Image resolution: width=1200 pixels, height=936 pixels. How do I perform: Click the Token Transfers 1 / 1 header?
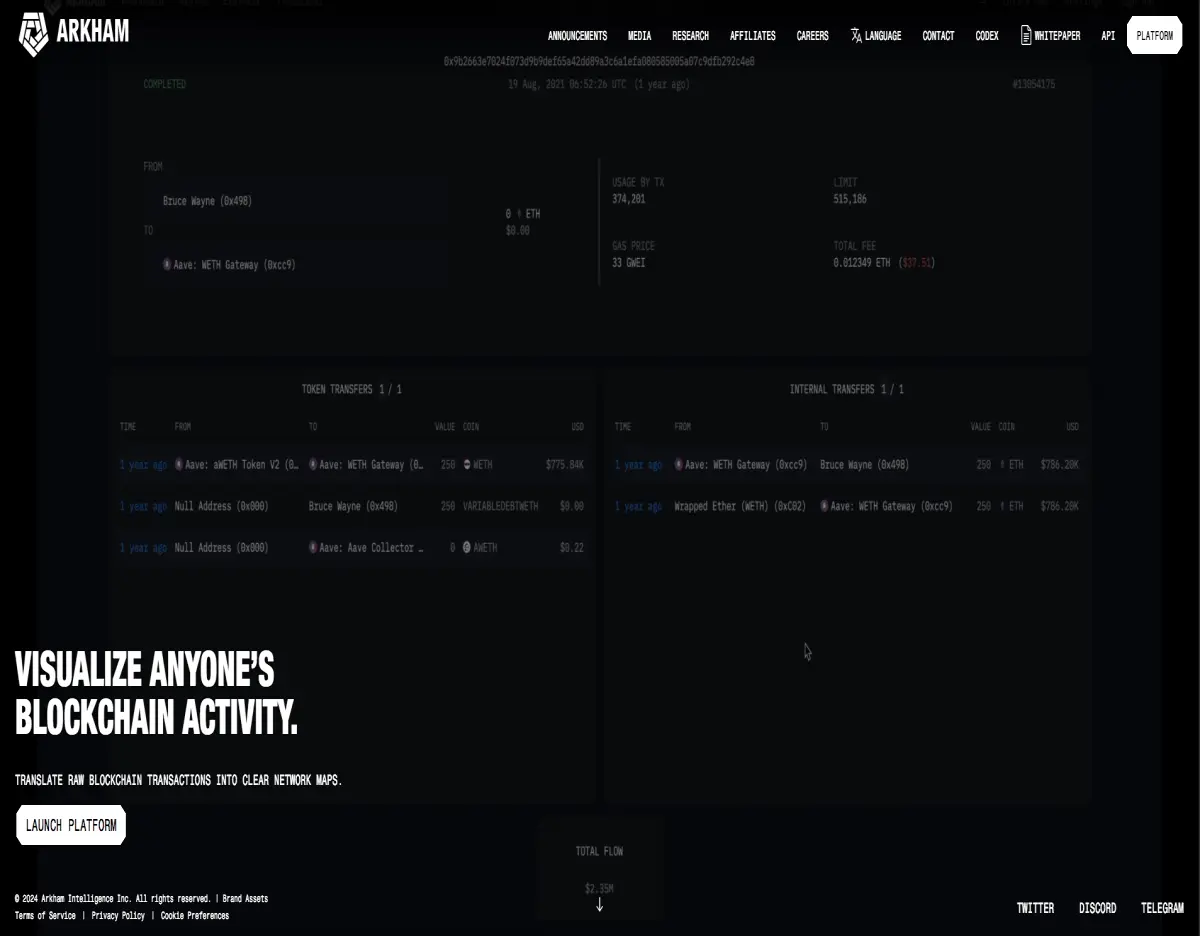pos(352,389)
